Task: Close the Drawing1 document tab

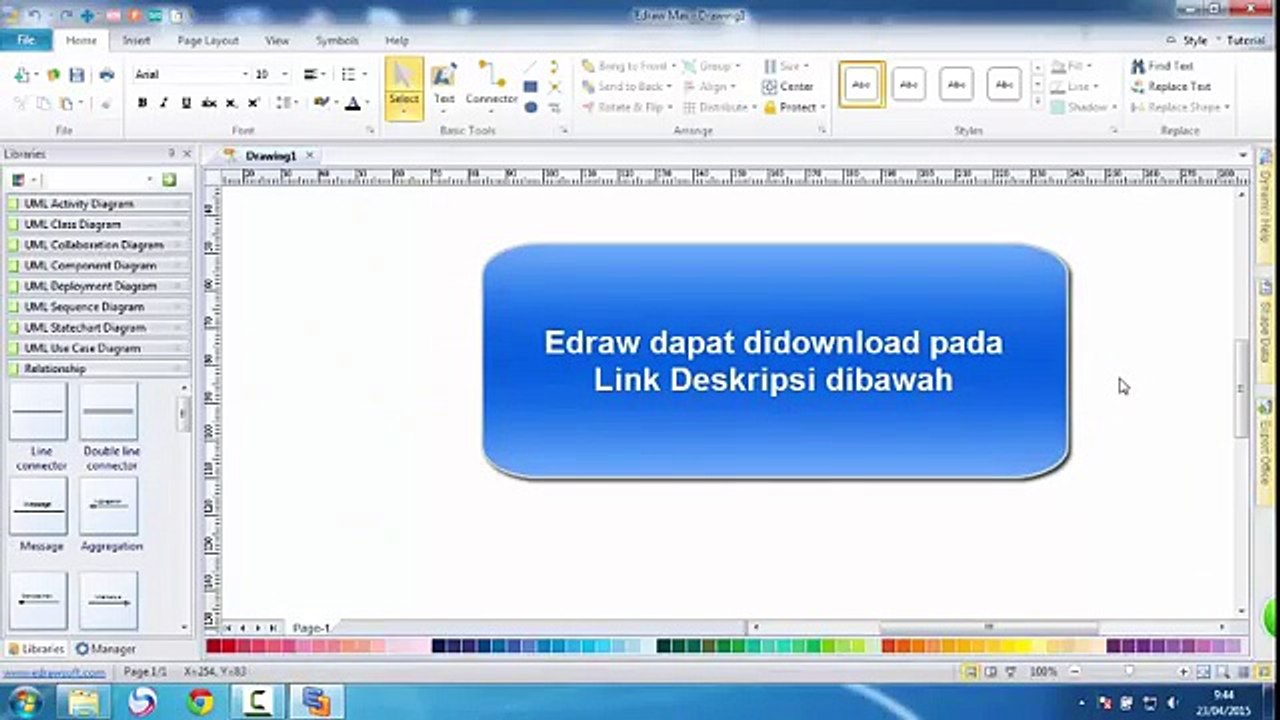Action: (310, 156)
